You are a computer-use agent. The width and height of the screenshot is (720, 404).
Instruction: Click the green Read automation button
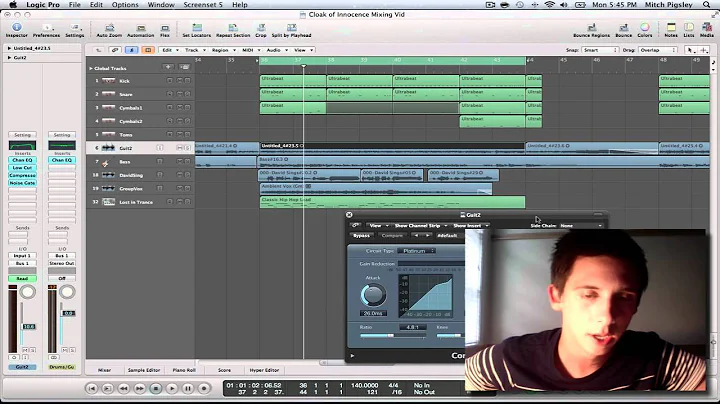point(22,279)
